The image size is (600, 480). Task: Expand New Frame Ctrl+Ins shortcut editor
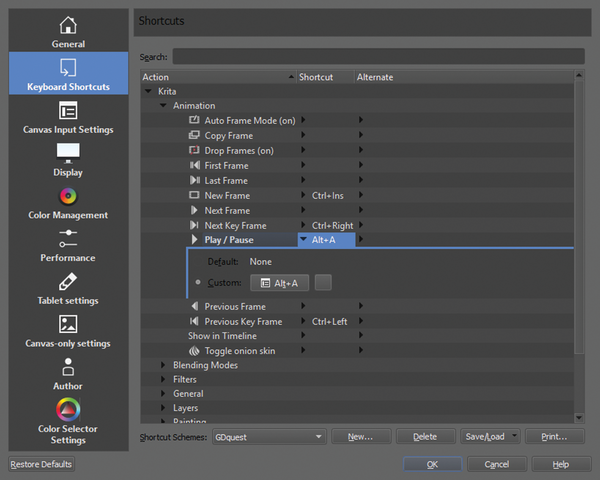(x=303, y=195)
